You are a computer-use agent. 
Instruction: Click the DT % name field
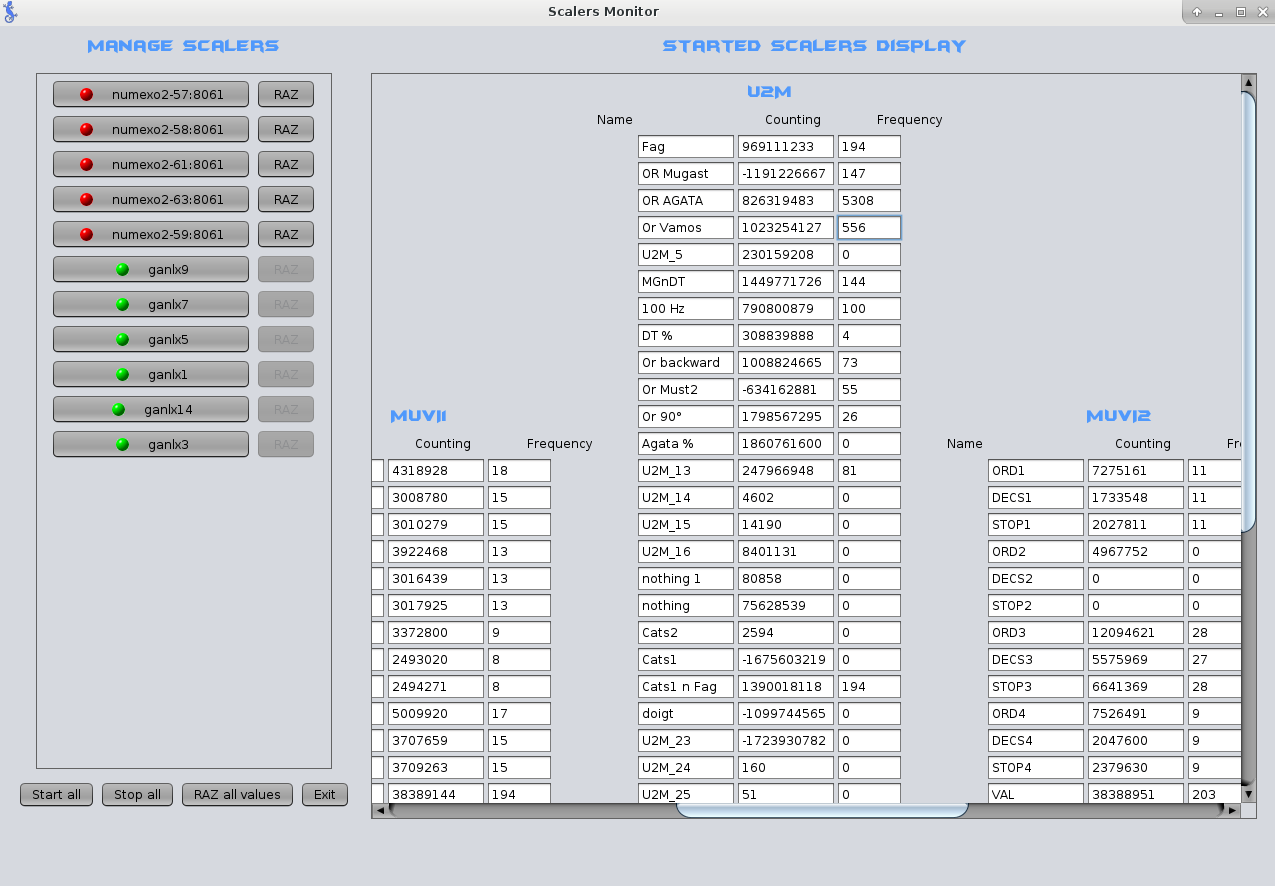[686, 336]
